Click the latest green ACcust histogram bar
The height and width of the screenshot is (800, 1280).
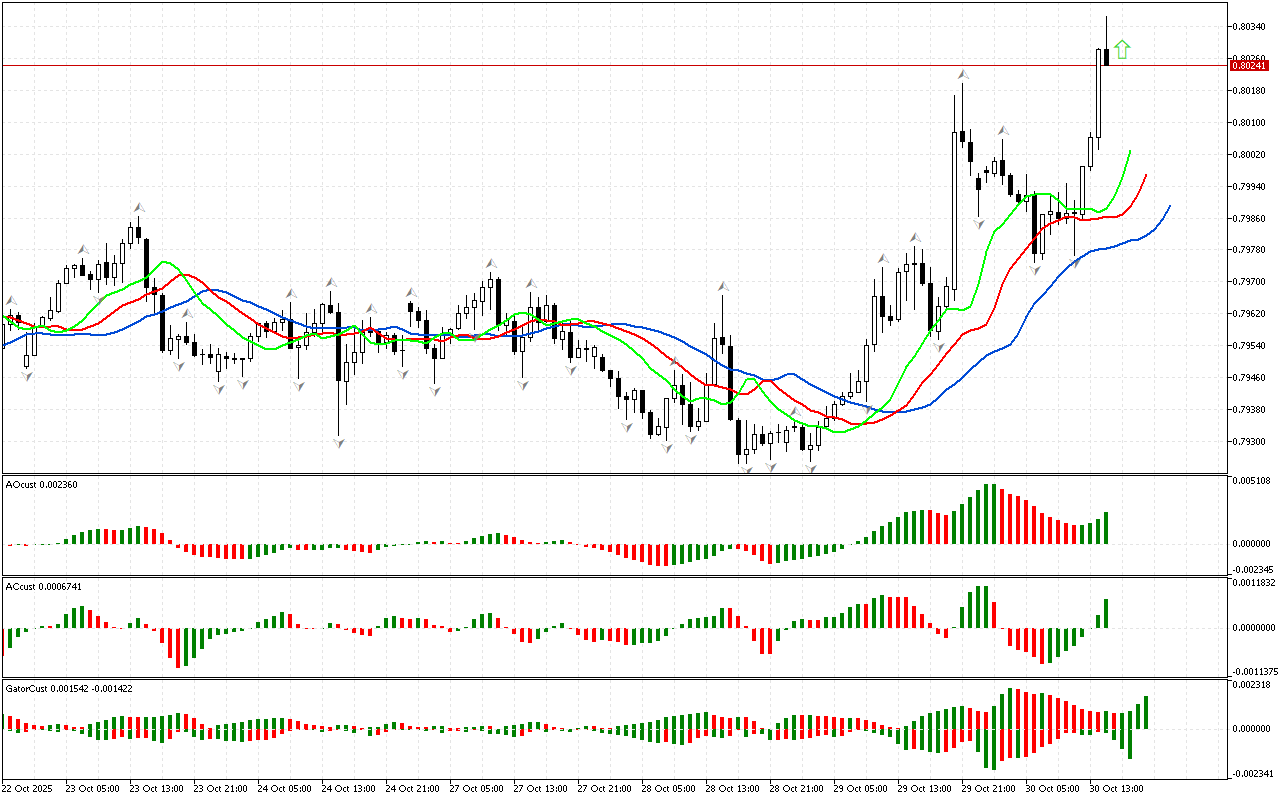point(1107,613)
